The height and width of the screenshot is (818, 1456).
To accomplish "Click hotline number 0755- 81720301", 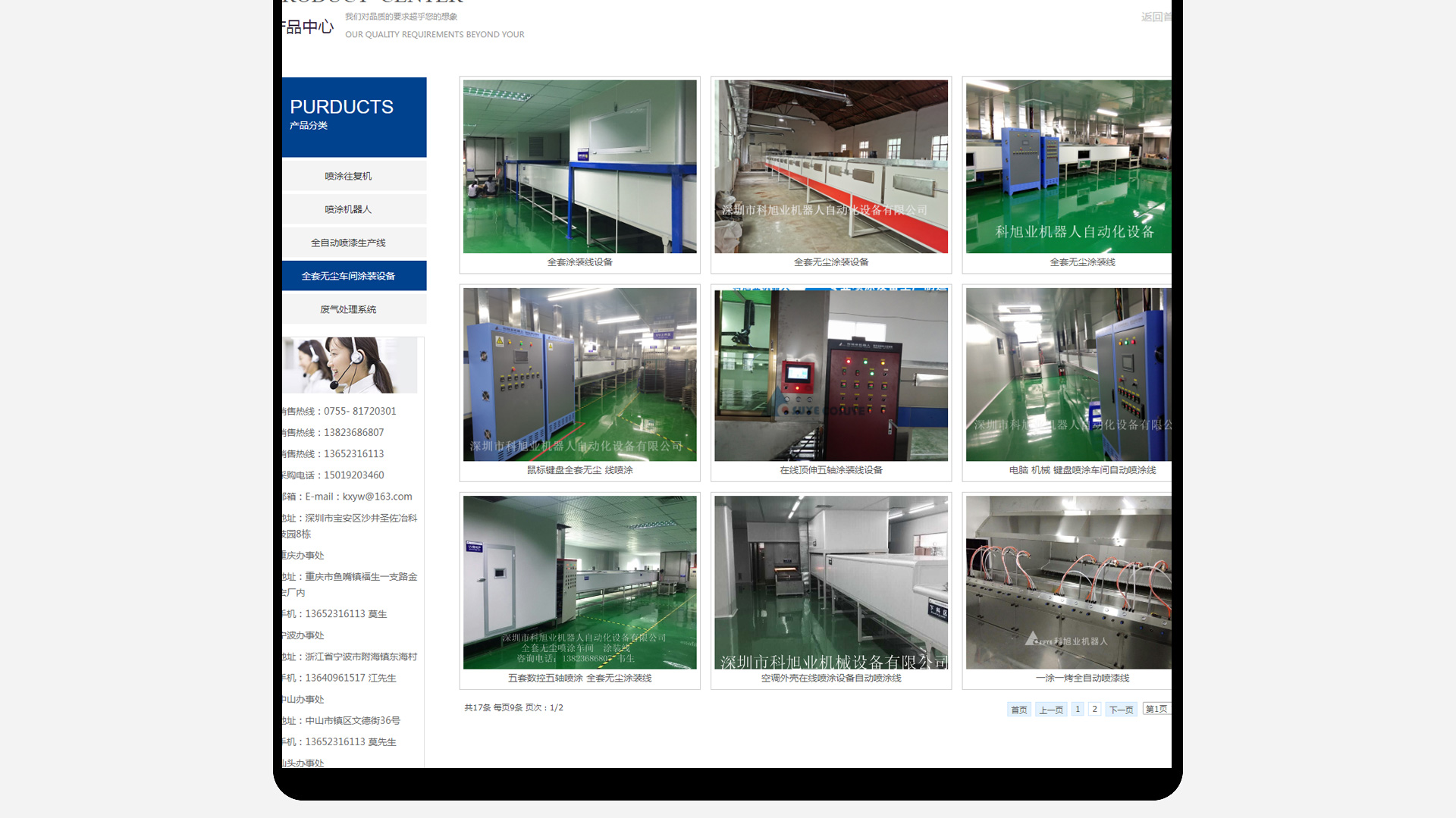I will click(359, 411).
